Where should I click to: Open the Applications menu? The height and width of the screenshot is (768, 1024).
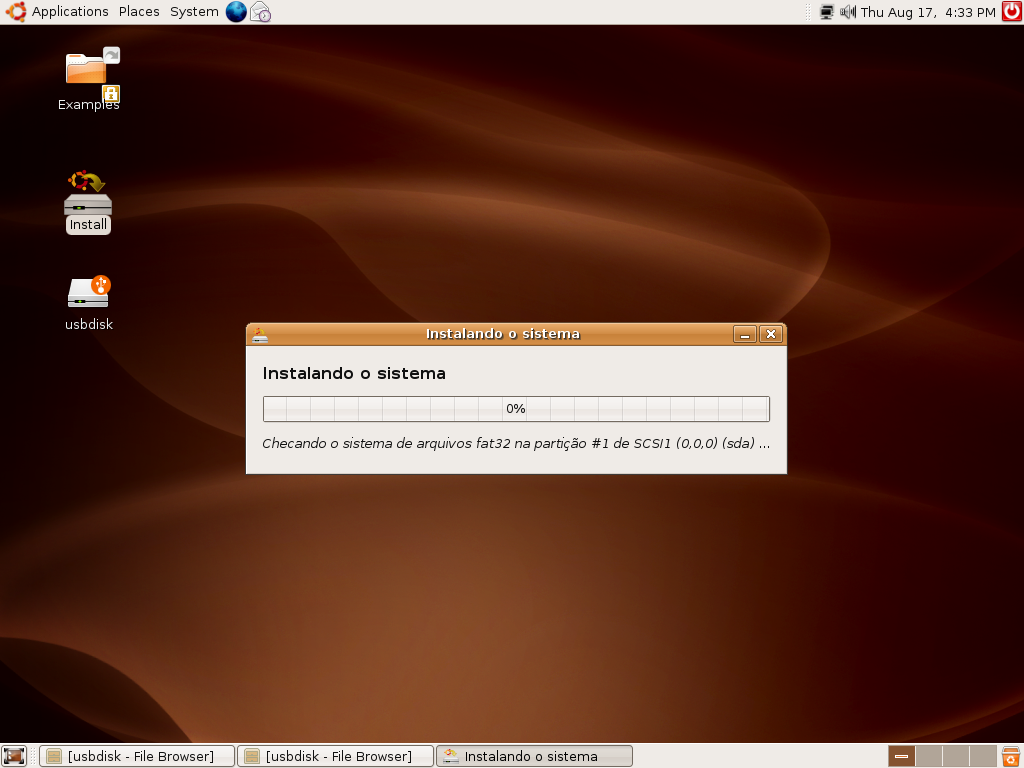70,12
